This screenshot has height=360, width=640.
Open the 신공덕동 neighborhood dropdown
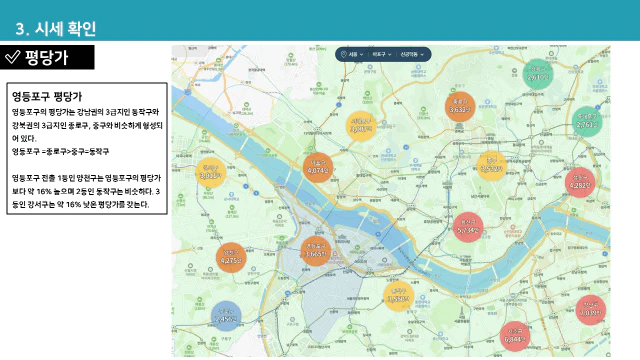(x=412, y=54)
